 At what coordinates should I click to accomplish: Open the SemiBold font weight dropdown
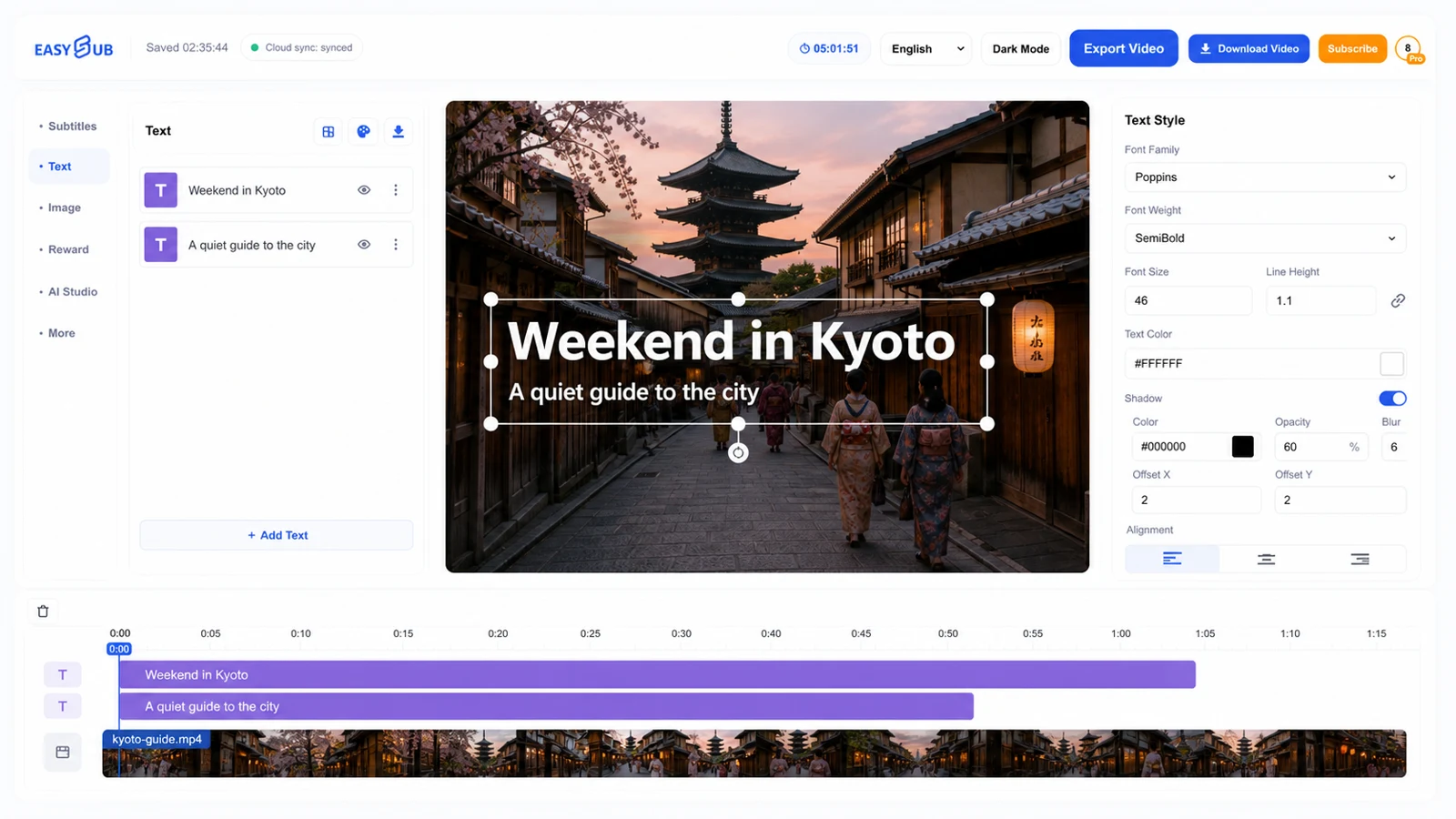1265,238
